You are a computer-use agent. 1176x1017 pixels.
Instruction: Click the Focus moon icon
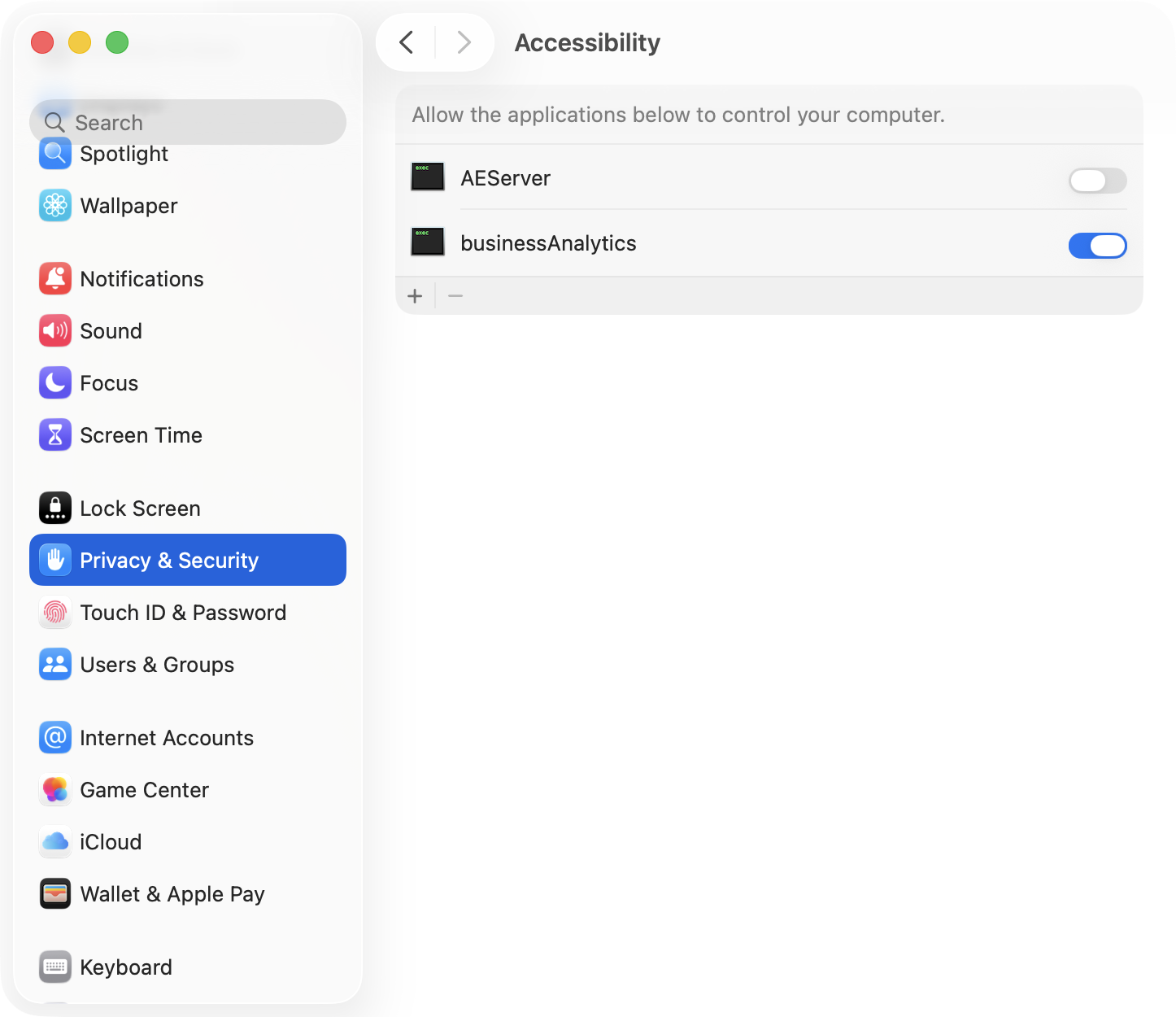pyautogui.click(x=55, y=383)
